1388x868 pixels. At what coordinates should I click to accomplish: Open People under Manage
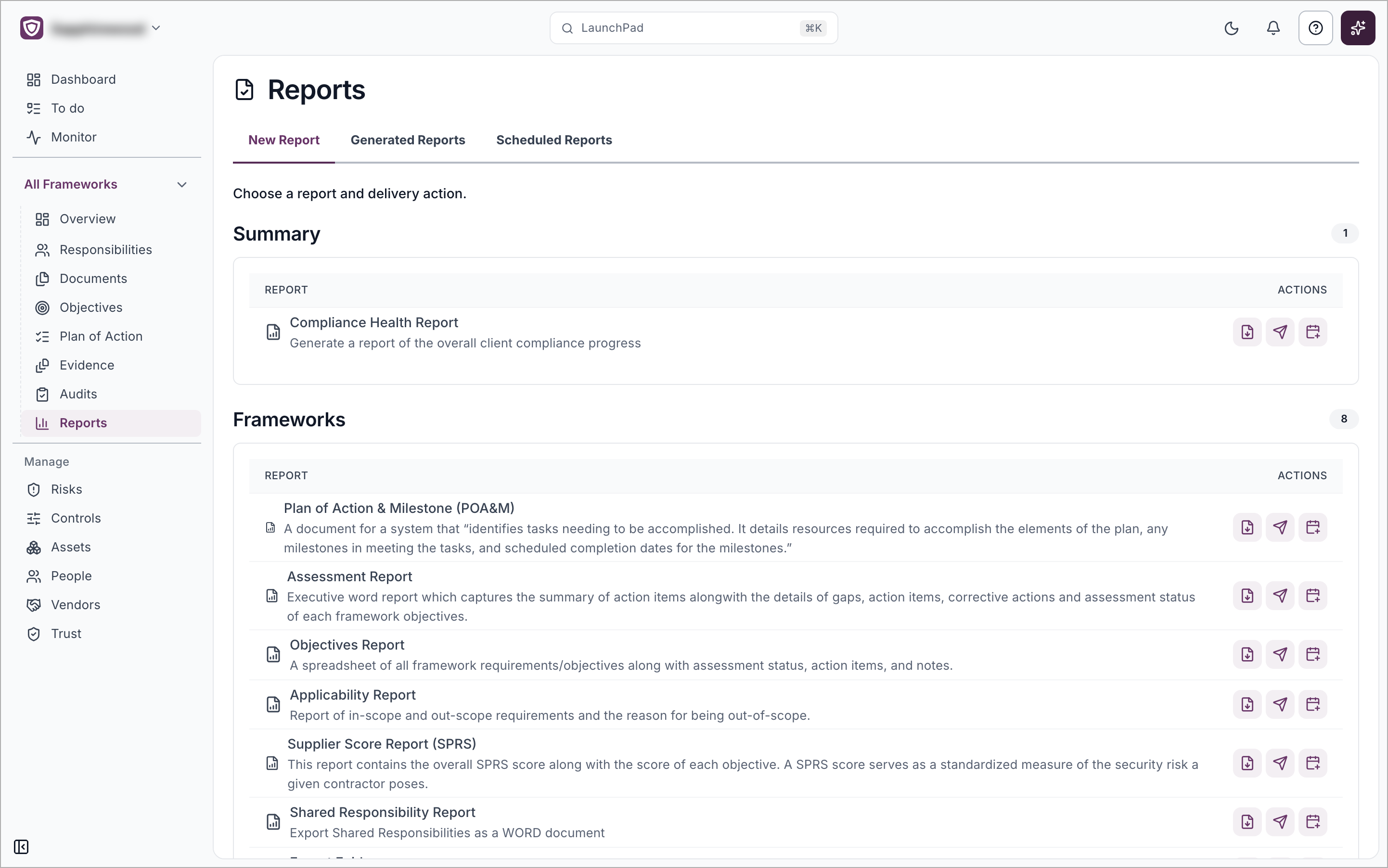[x=107, y=576]
